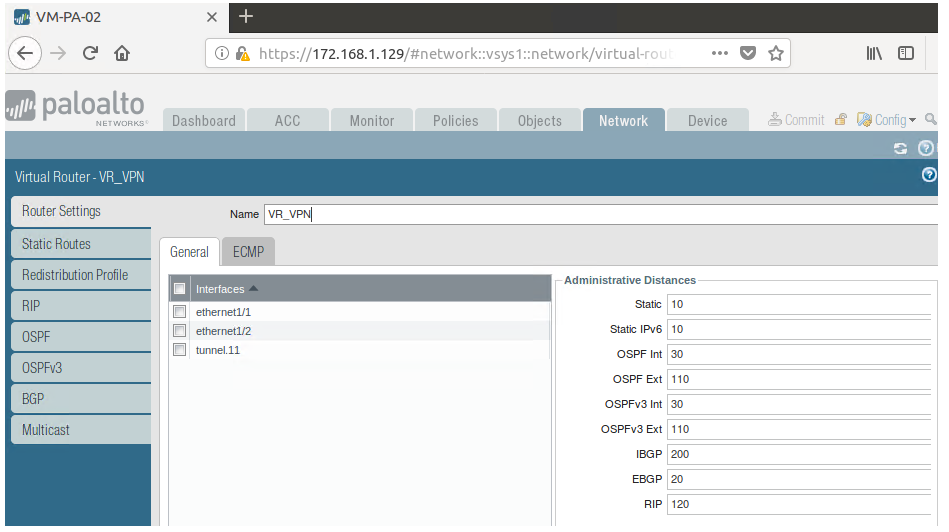Sort by the Interfaces column header
The width and height of the screenshot is (949, 532).
point(220,289)
